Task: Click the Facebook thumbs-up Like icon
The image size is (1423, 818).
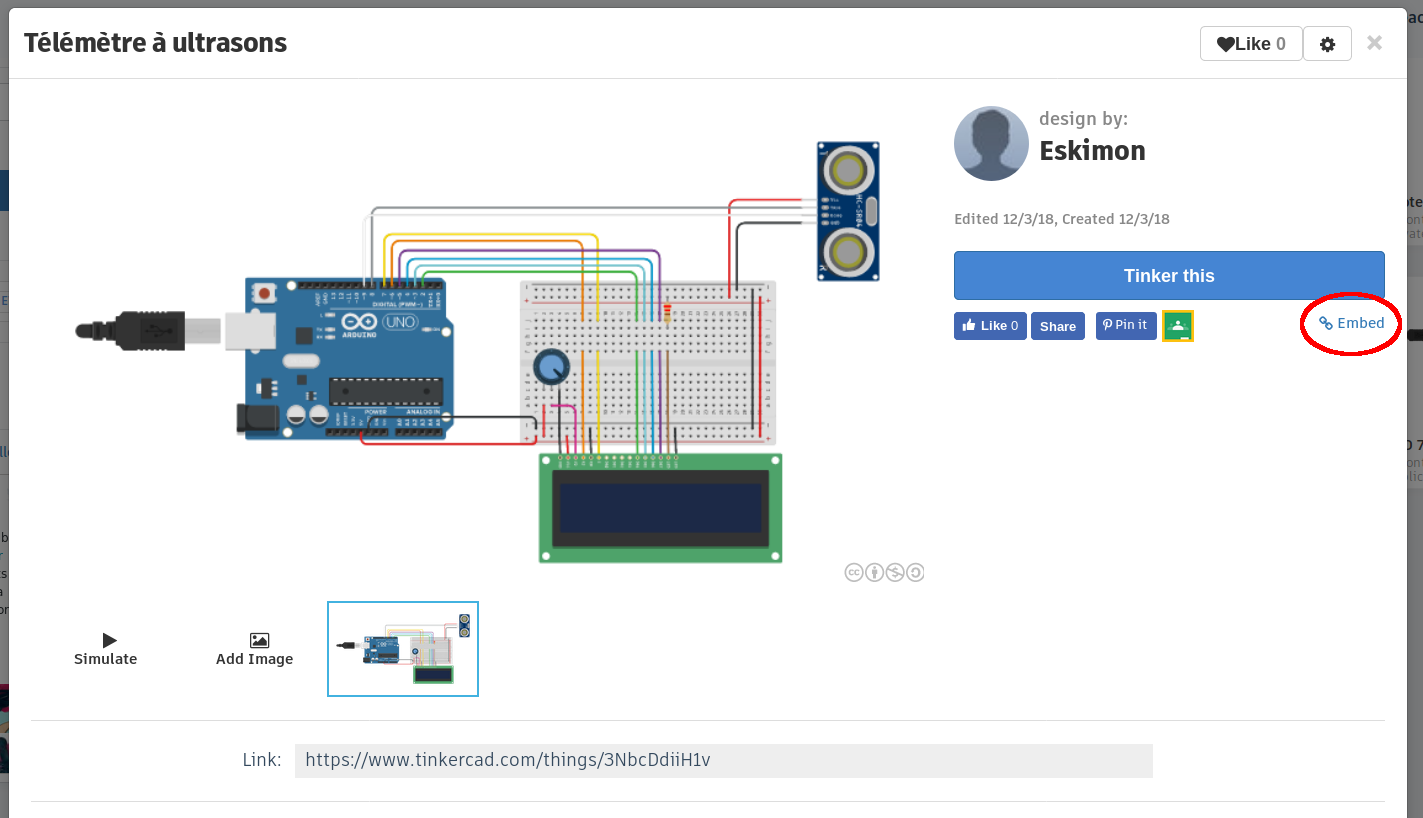Action: pos(971,325)
